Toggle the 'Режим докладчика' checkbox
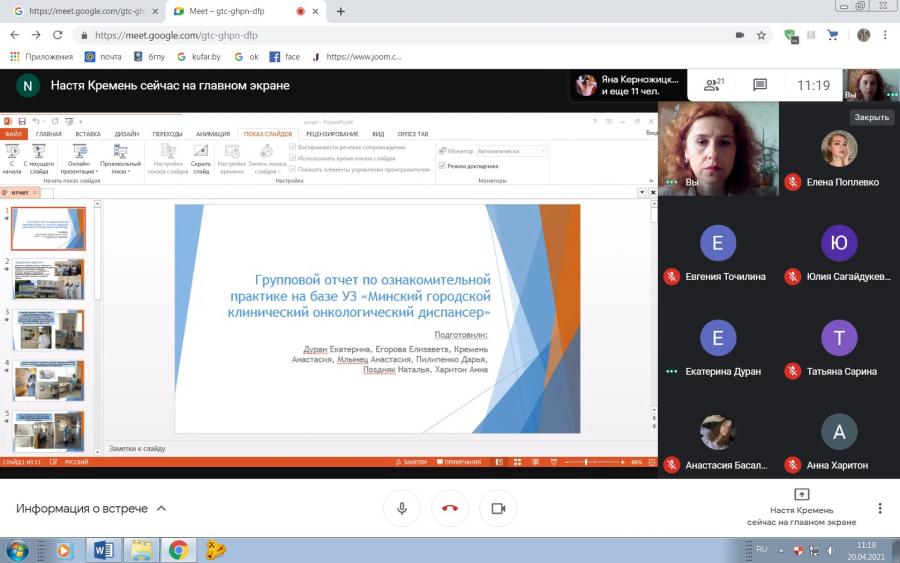The width and height of the screenshot is (900, 563). coord(443,166)
